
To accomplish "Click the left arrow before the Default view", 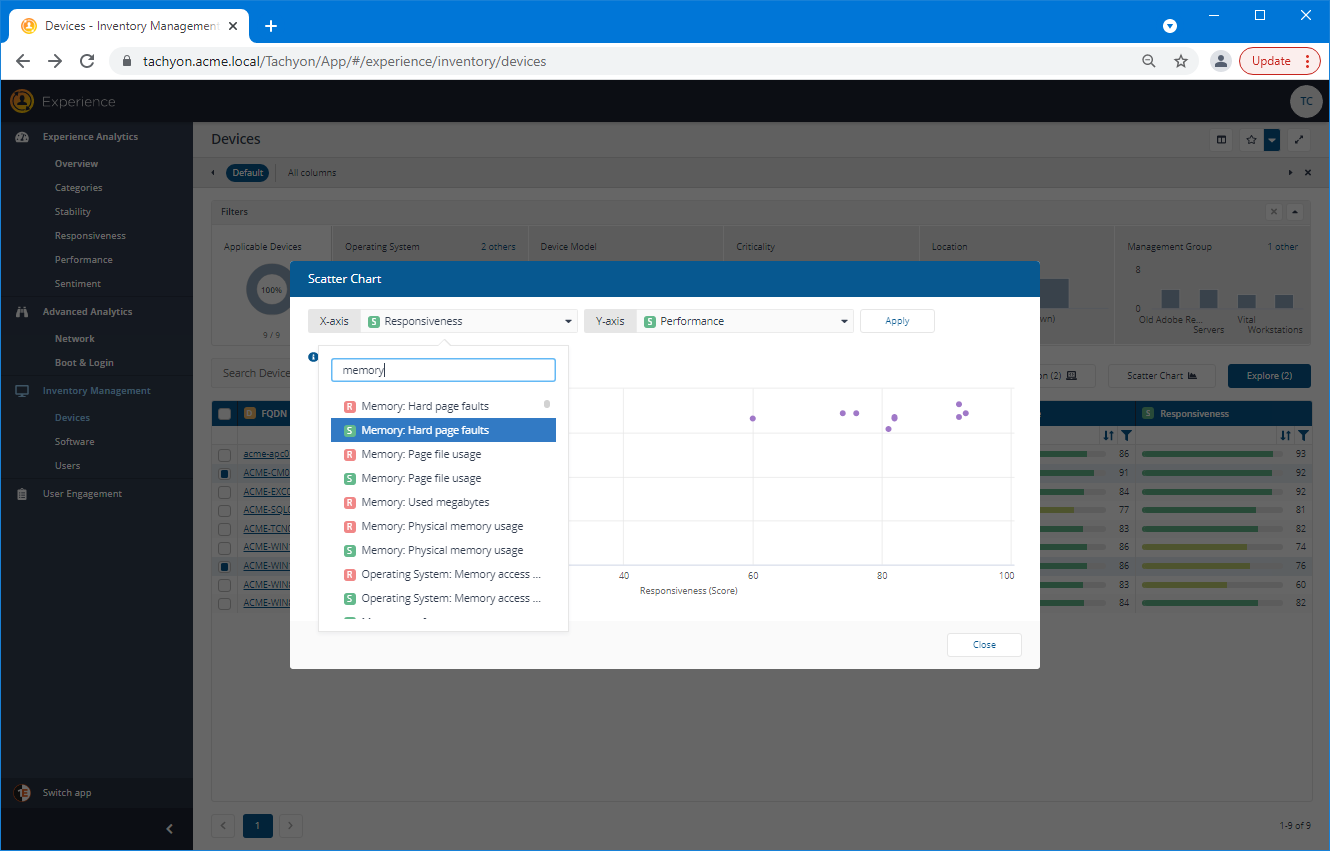I will 213,173.
